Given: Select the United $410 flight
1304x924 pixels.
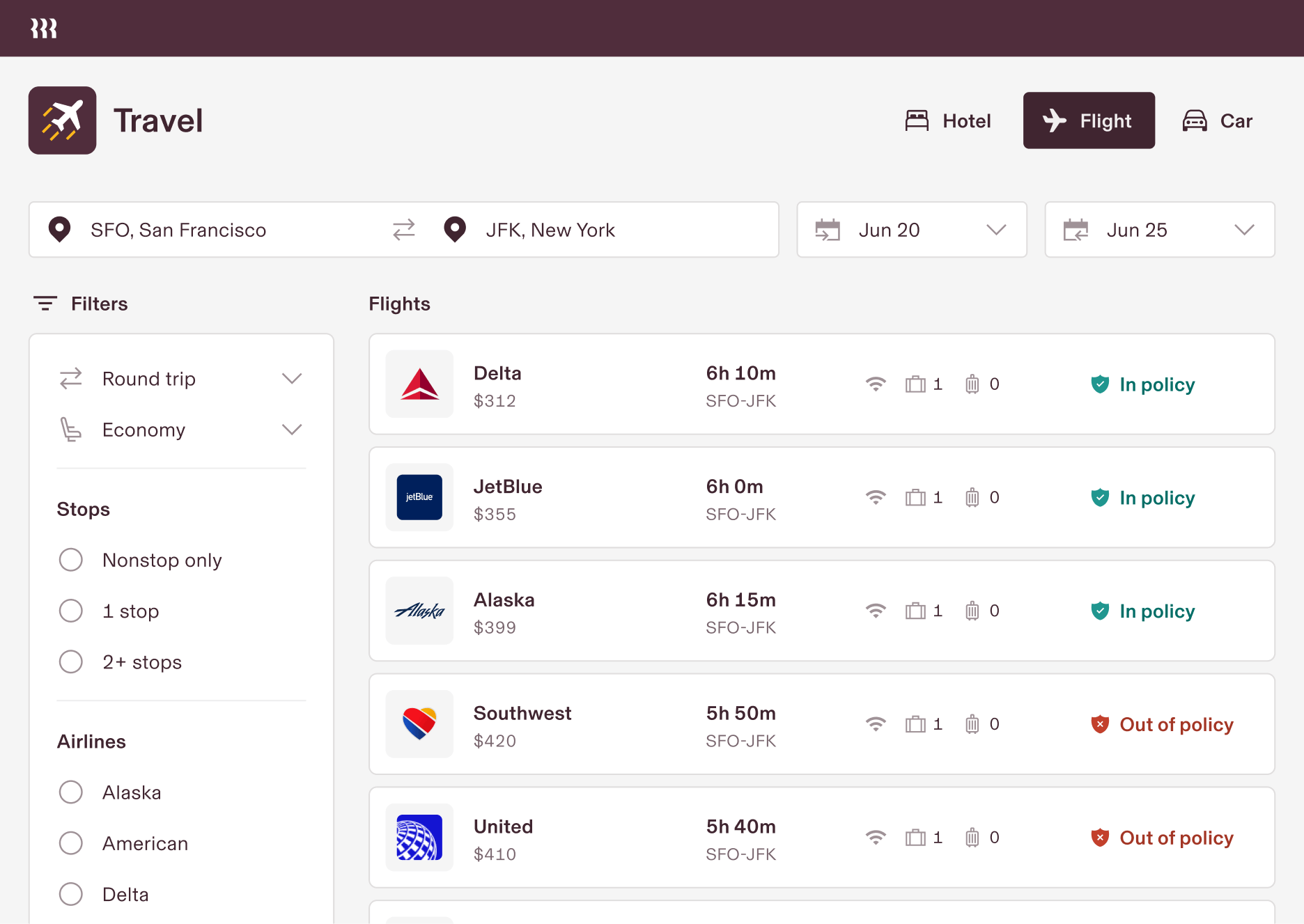Looking at the screenshot, I should 822,838.
